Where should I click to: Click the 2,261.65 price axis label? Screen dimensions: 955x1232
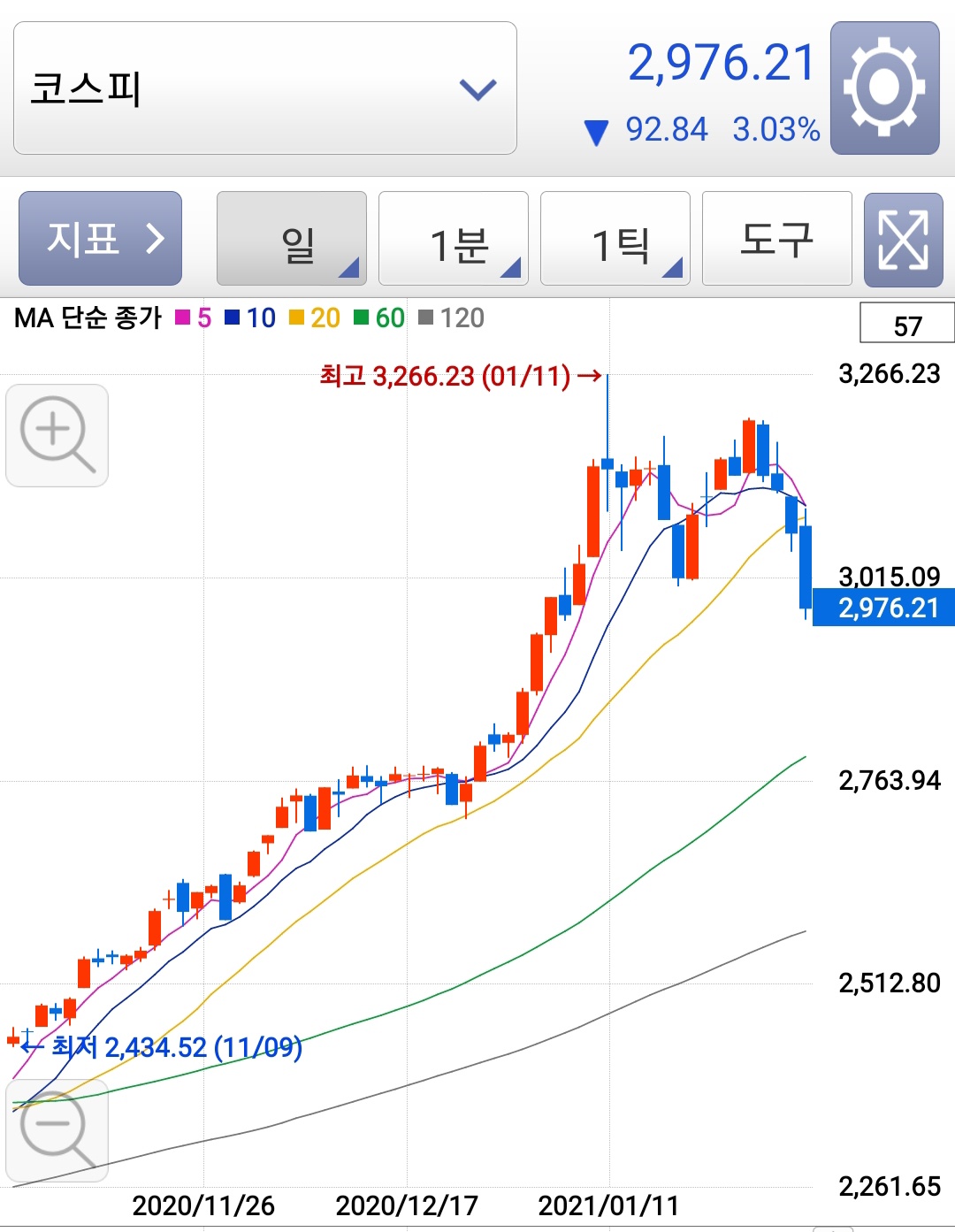click(890, 1186)
